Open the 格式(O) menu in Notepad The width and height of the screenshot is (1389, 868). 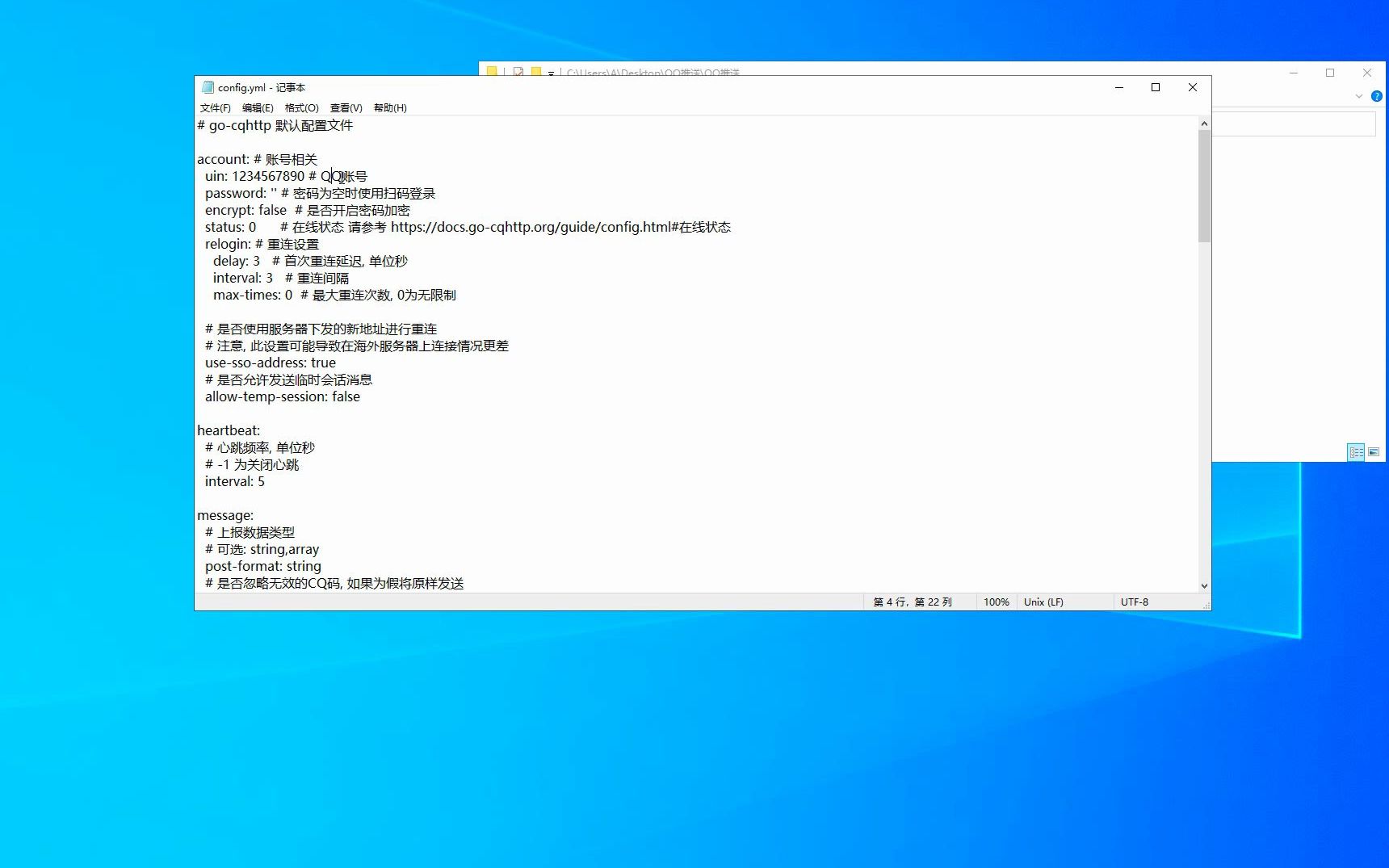pos(301,107)
